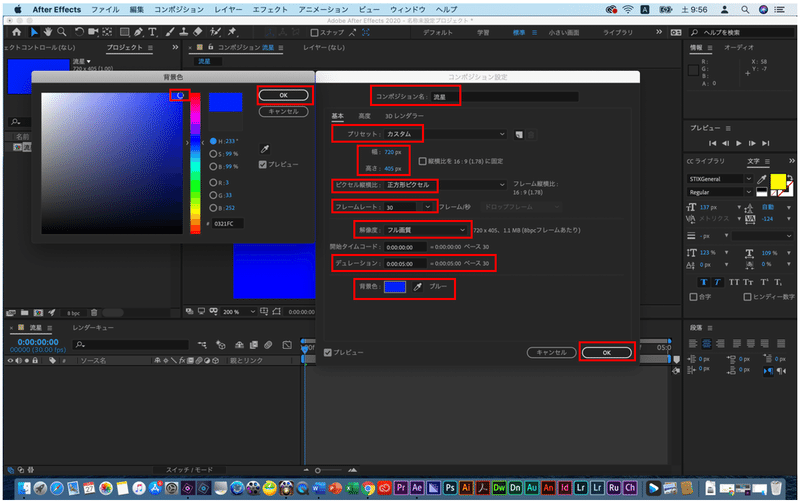Select the S saturation radio button
Screen dimensions: 800x502
[213, 154]
